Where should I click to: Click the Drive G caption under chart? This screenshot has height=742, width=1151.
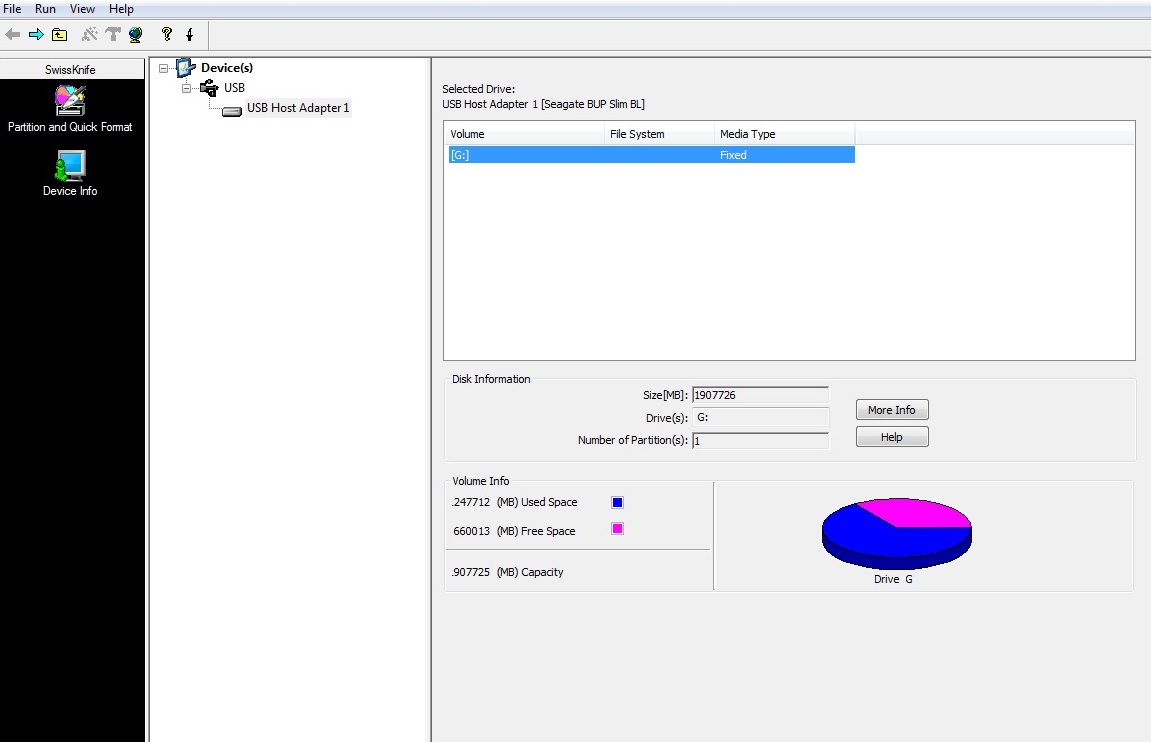[x=893, y=579]
